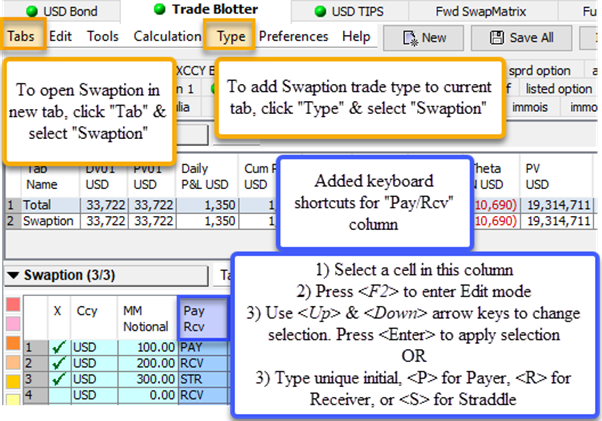Click the green status dot on Trade Blotter tab
The width and height of the screenshot is (602, 421).
159,9
